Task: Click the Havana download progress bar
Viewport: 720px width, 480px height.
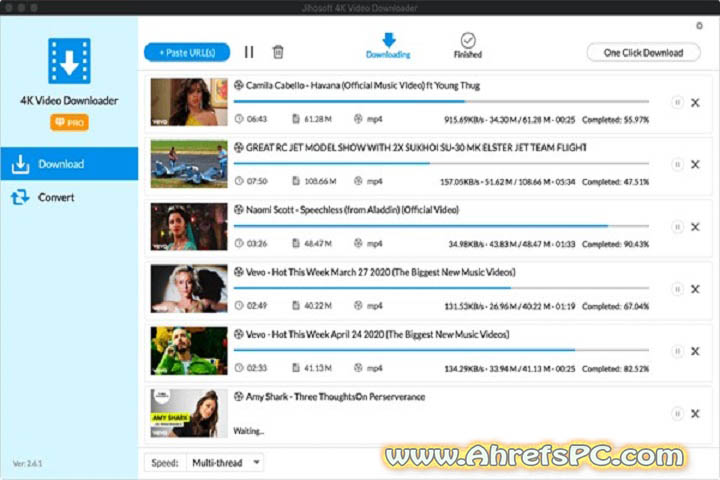Action: (441, 101)
